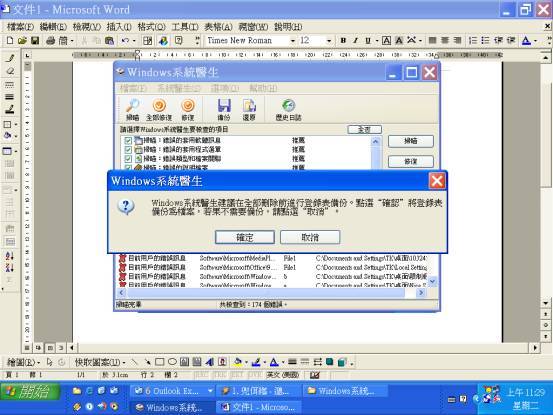Click the Undo arrow icon

click(x=125, y=41)
